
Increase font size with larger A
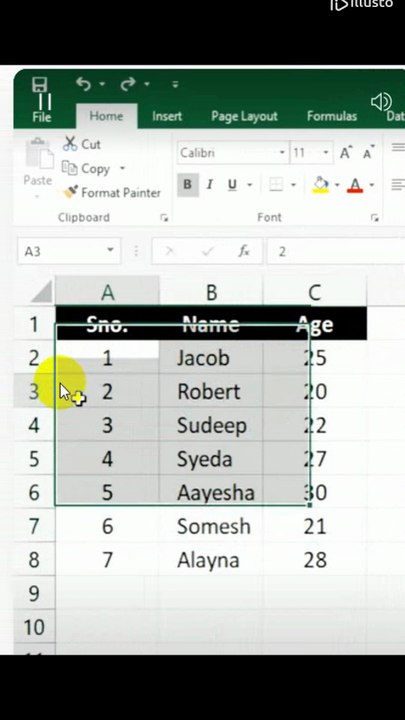click(x=346, y=153)
